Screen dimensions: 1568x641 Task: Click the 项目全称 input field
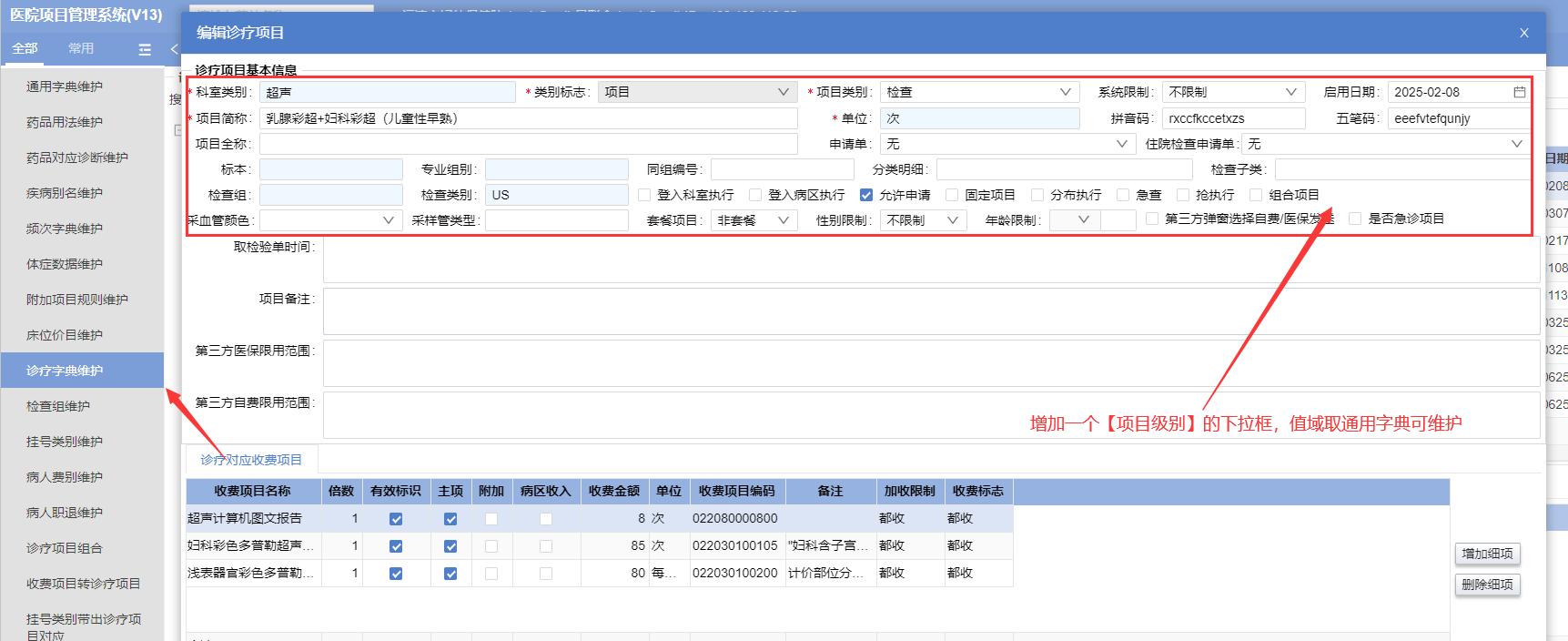pos(529,144)
